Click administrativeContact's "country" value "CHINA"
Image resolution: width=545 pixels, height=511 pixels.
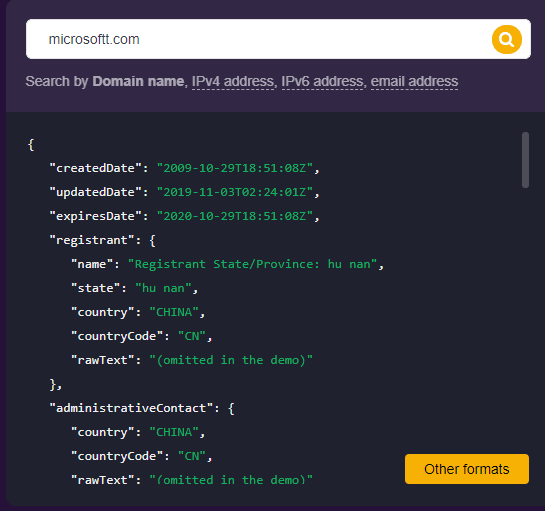click(x=174, y=432)
